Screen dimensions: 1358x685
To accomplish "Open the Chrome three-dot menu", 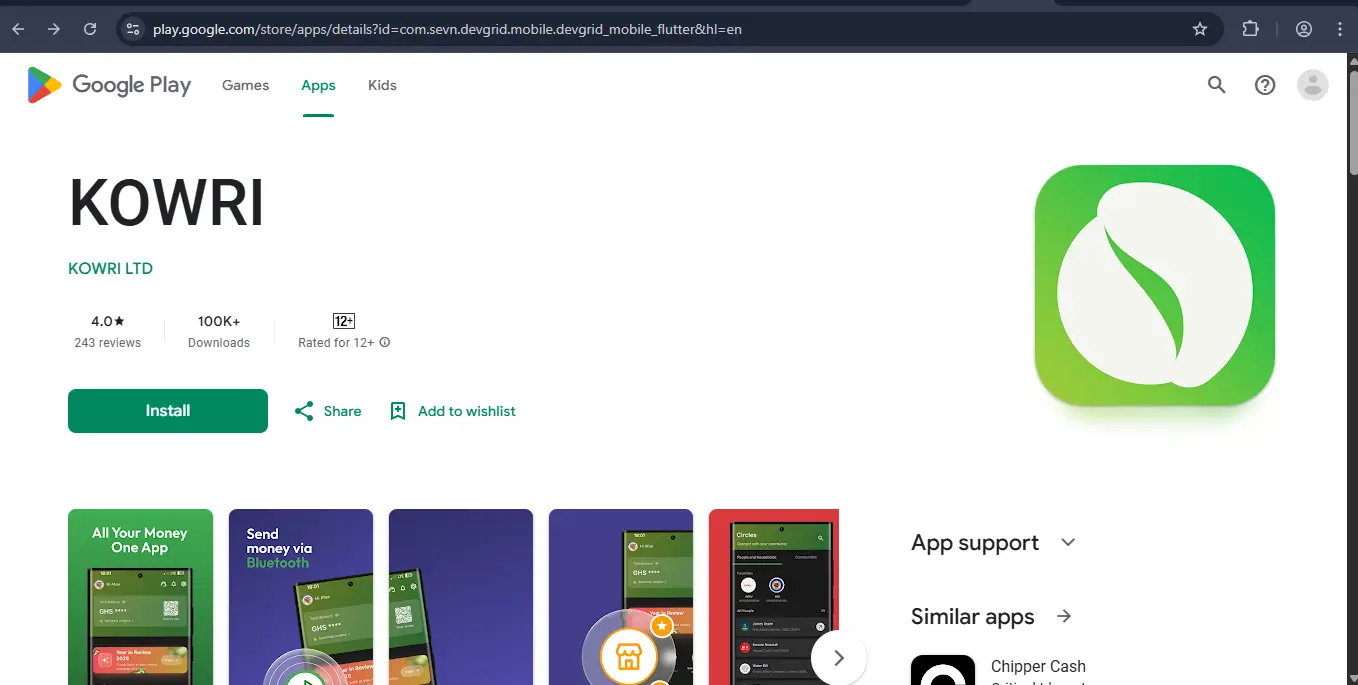I will click(1340, 29).
